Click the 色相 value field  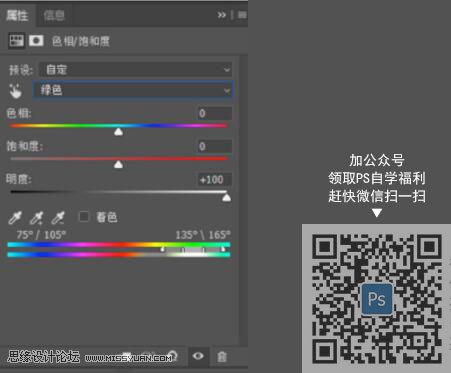214,113
